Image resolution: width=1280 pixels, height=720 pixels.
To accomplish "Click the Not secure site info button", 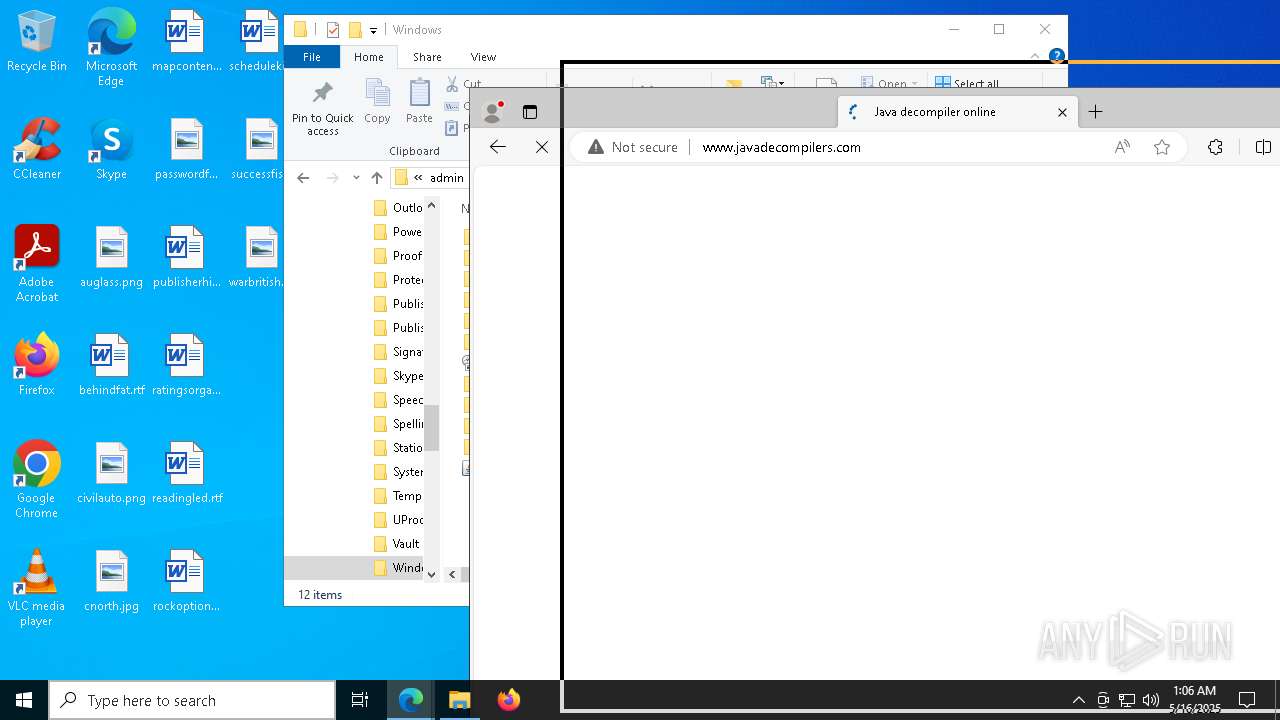I will point(633,147).
